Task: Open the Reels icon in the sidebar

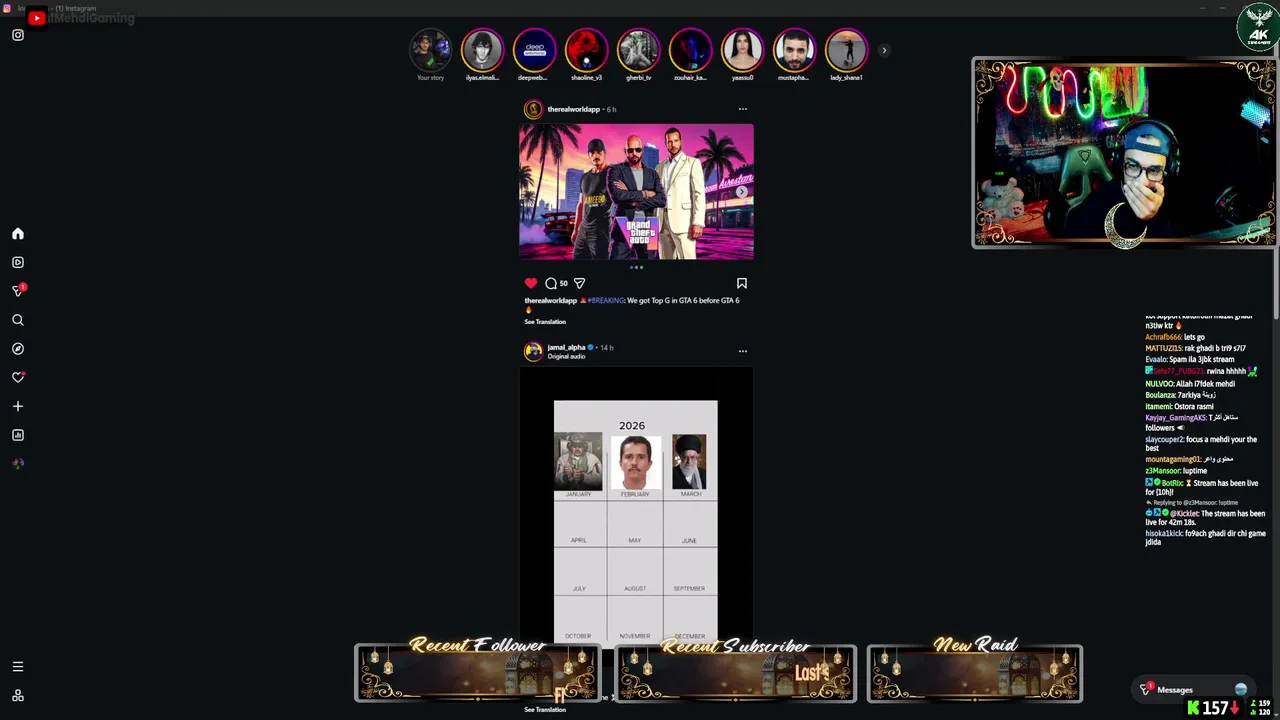Action: (17, 262)
